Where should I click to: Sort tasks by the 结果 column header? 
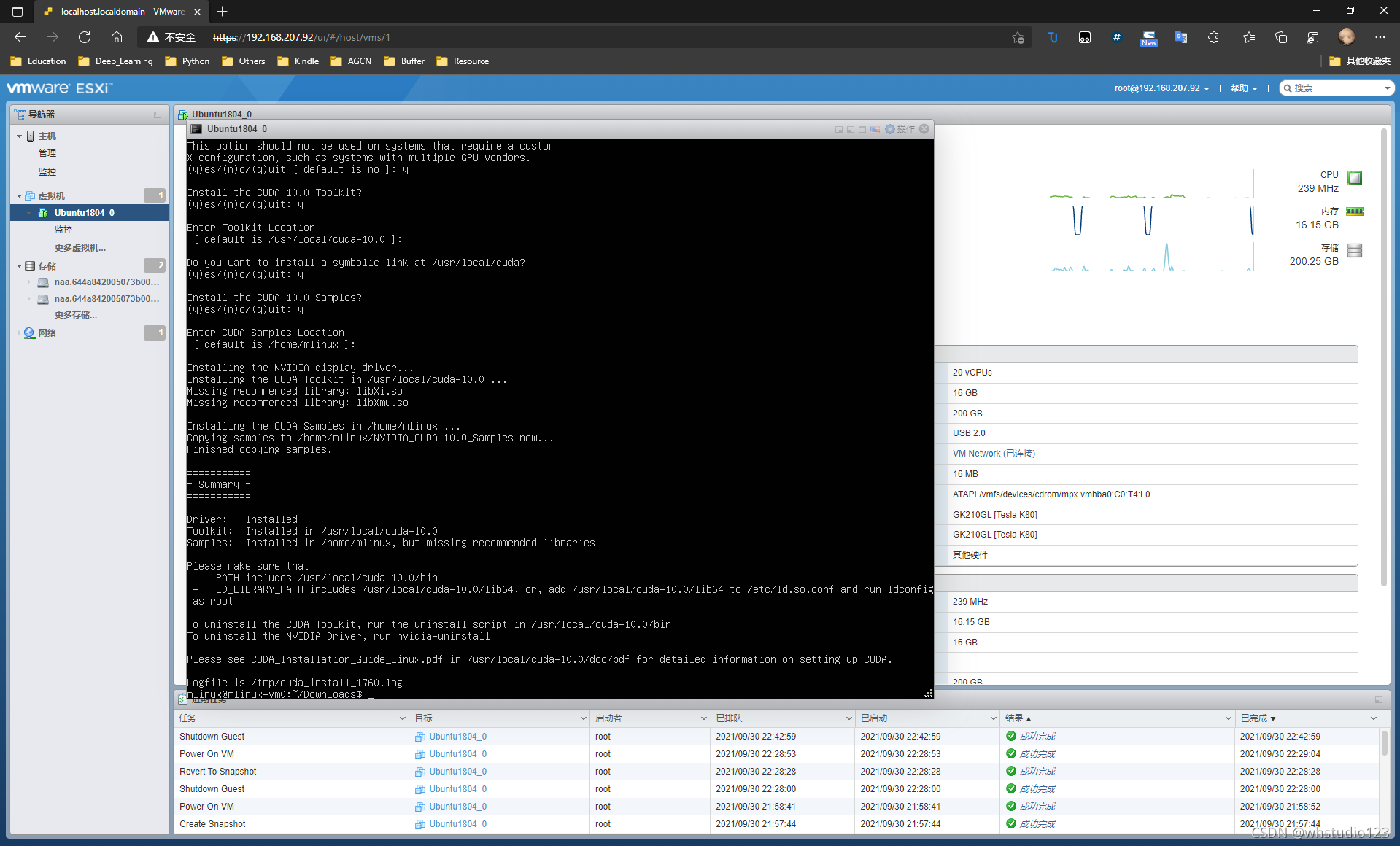click(1018, 718)
